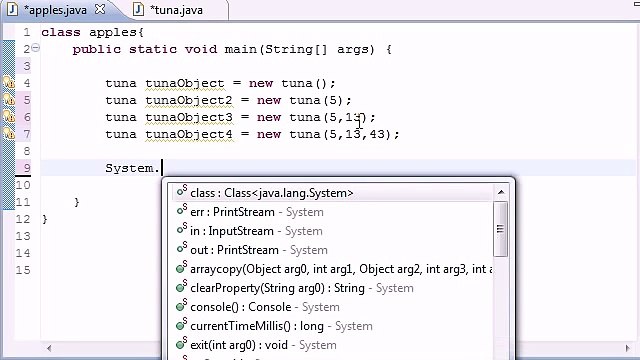Click the method icon beside exit(int arg0)
Screen dimensions: 640x360
point(181,343)
